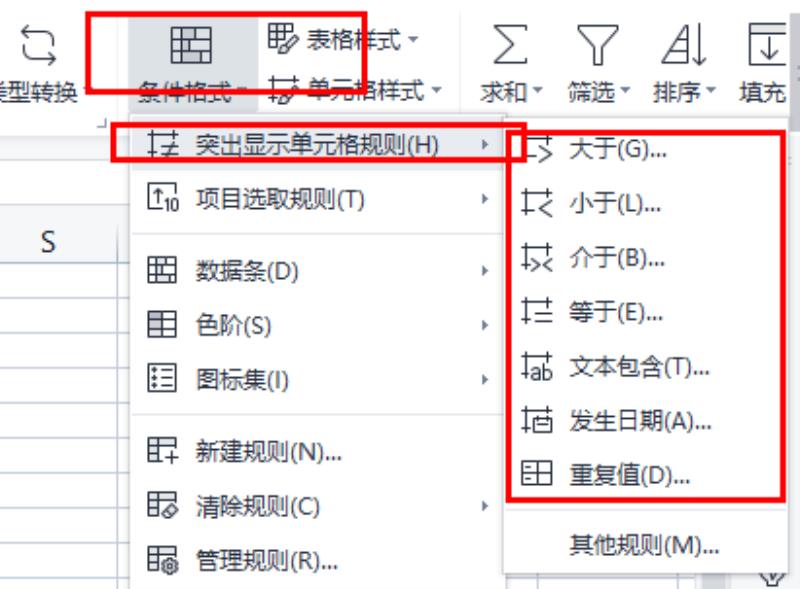Click the 条件格式 conditional formatting icon
The height and width of the screenshot is (589, 800).
[x=191, y=45]
